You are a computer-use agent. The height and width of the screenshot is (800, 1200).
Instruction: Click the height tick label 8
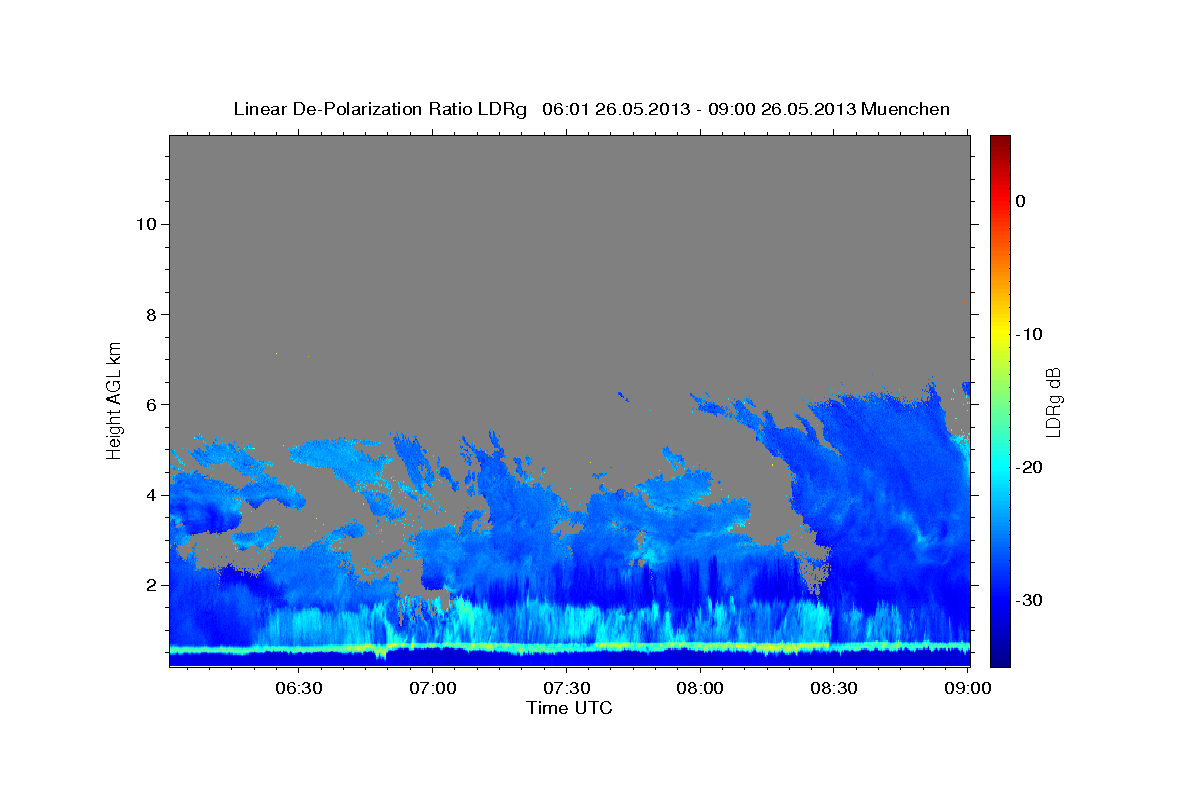click(x=150, y=314)
